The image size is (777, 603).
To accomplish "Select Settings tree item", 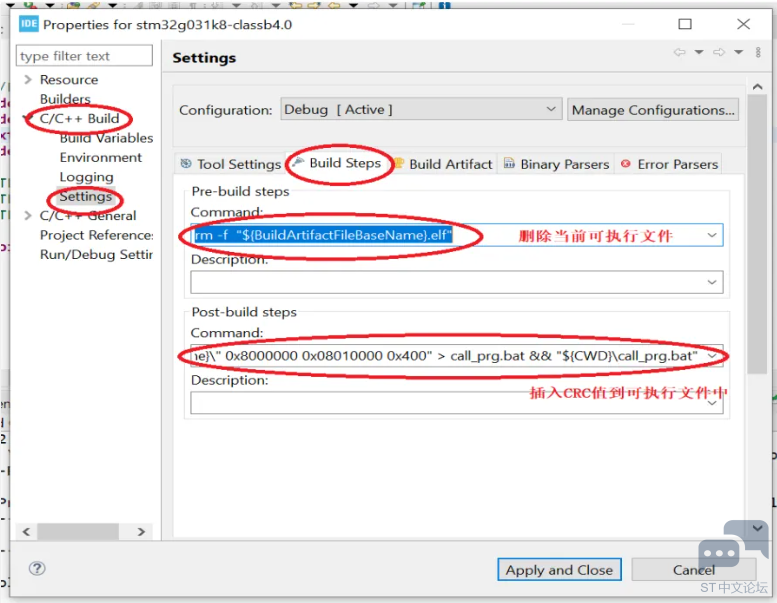I will tap(86, 196).
